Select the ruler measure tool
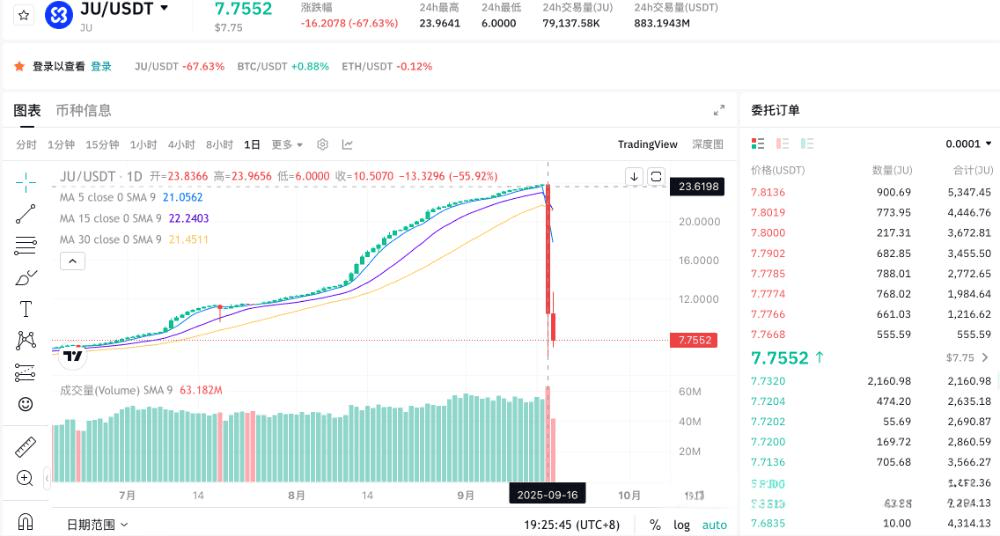This screenshot has height=536, width=1000. (x=26, y=447)
